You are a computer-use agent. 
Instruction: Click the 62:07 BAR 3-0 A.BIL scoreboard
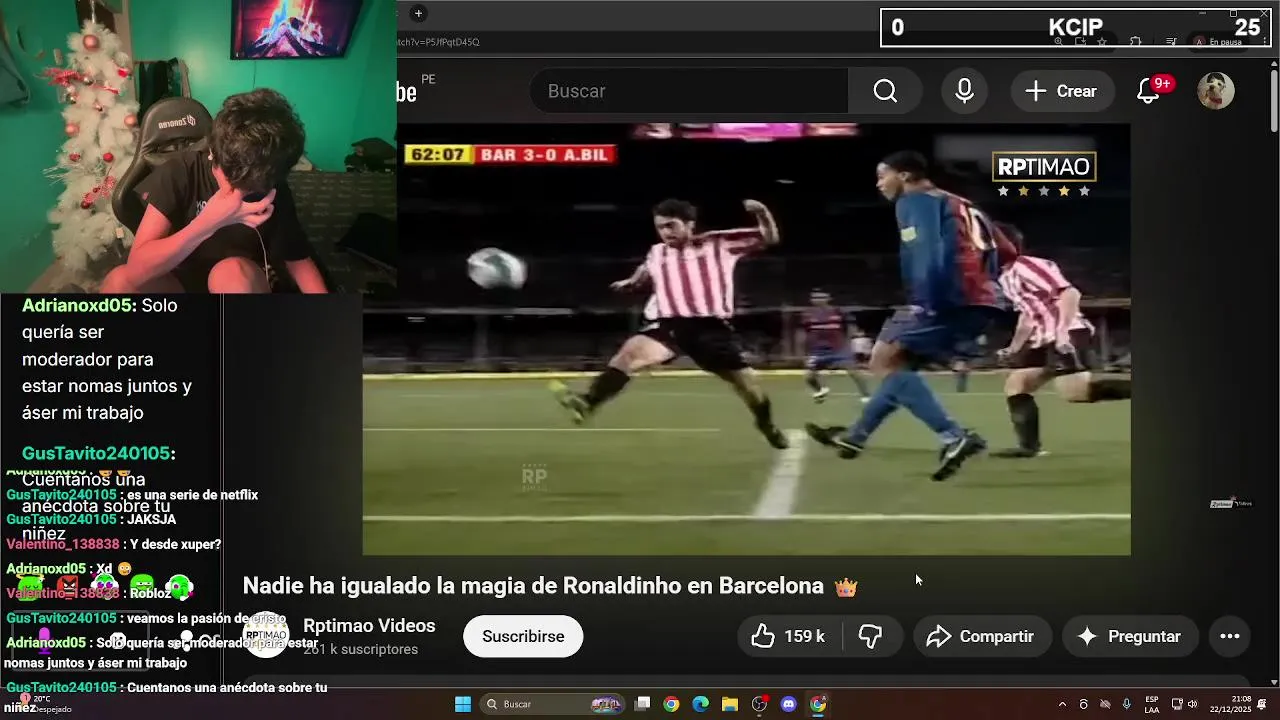click(x=510, y=154)
